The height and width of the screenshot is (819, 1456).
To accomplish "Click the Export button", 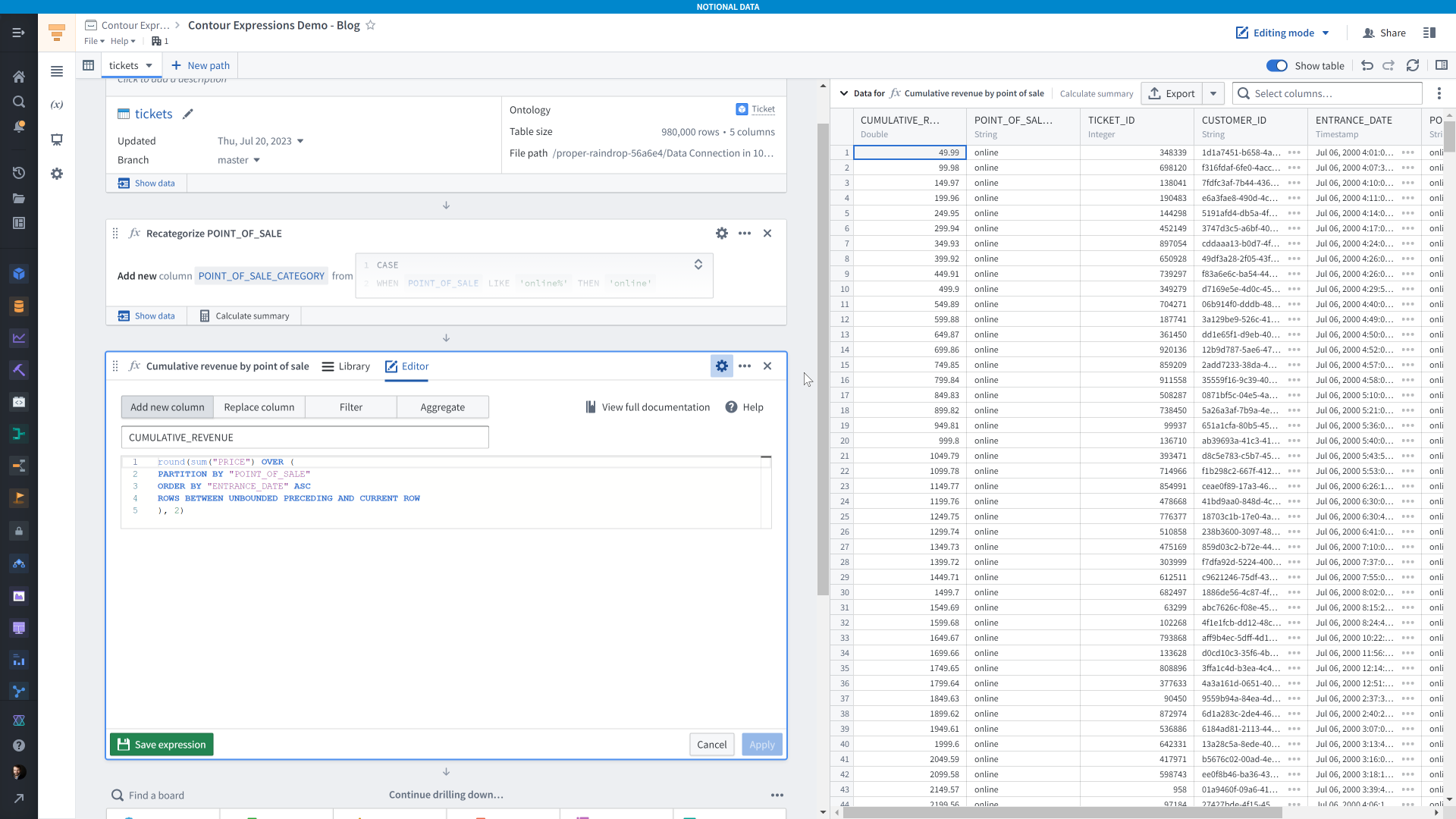I will [1172, 93].
